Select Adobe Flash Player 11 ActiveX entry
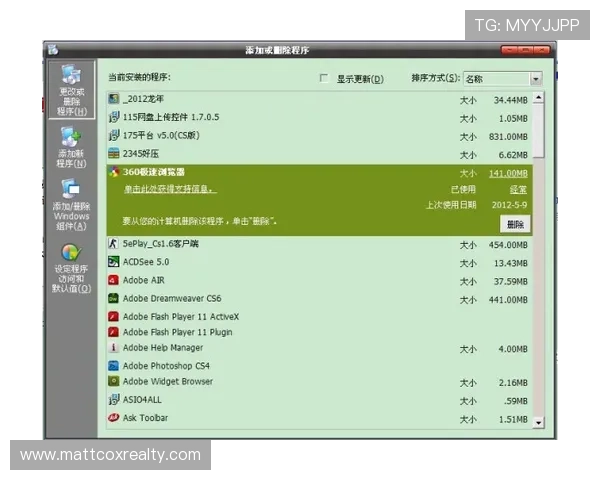The height and width of the screenshot is (480, 600). (319, 317)
